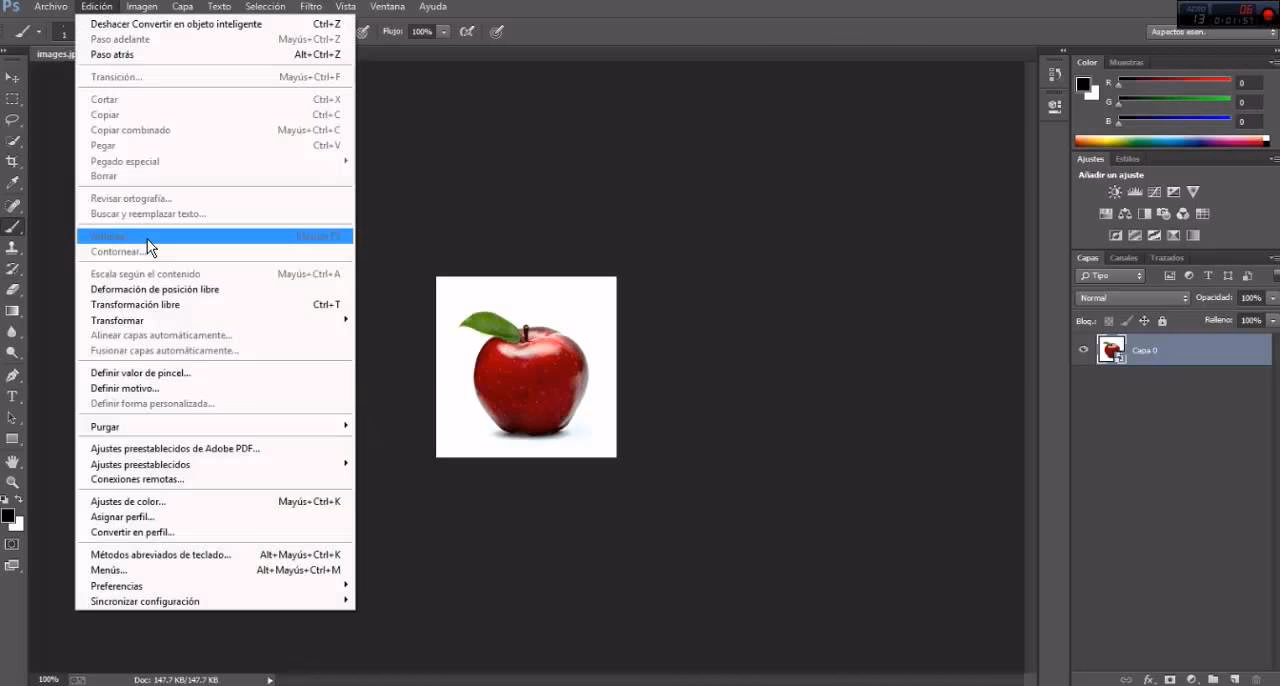The height and width of the screenshot is (686, 1280).
Task: Toggle the lock position icon for layers
Action: point(1144,320)
